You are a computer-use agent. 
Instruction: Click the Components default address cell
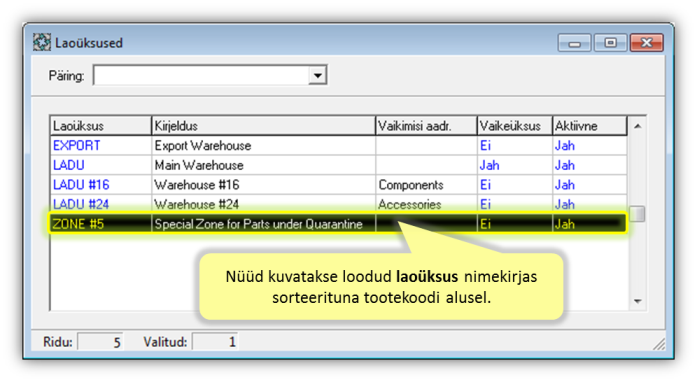coord(426,185)
